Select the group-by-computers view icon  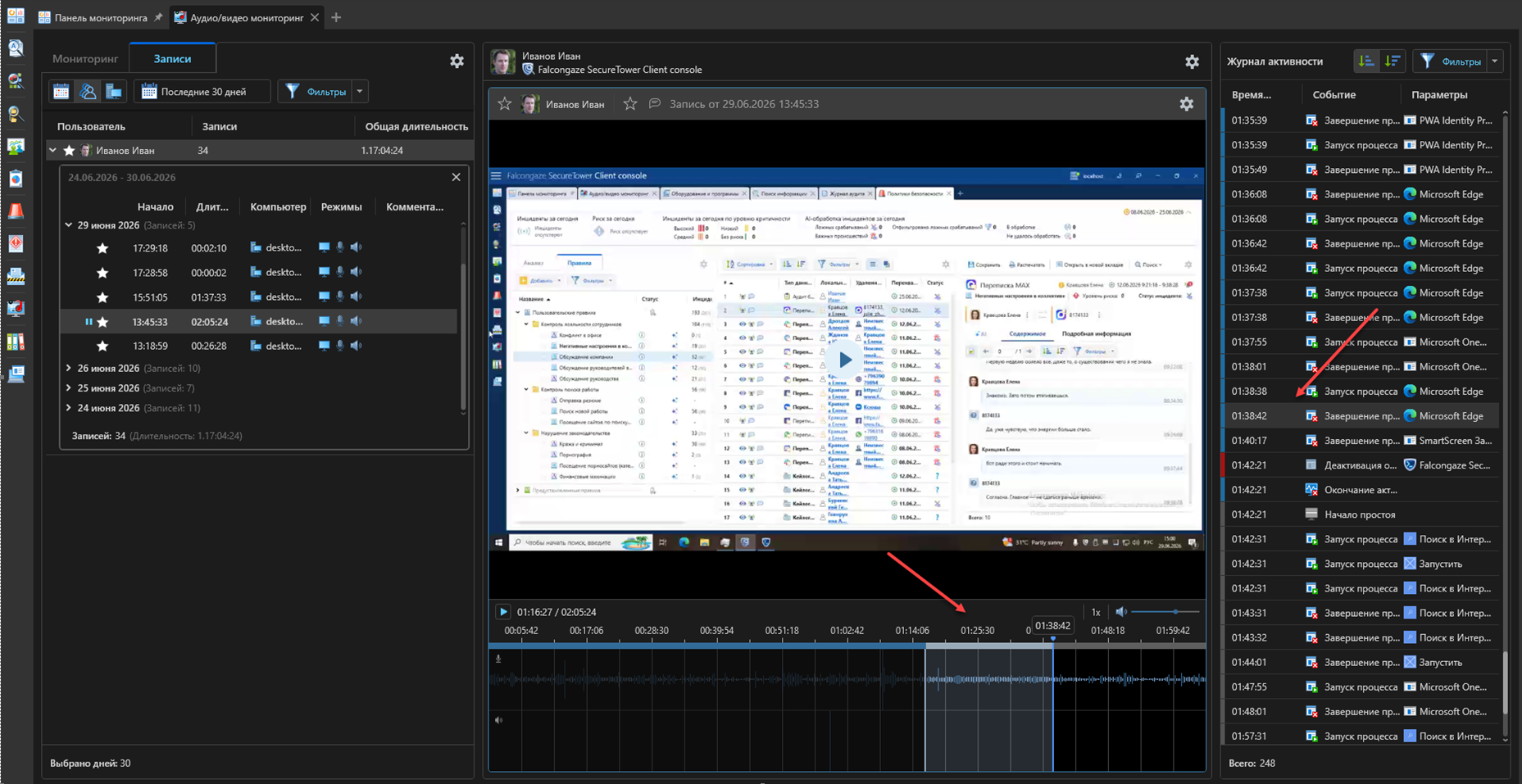[114, 92]
